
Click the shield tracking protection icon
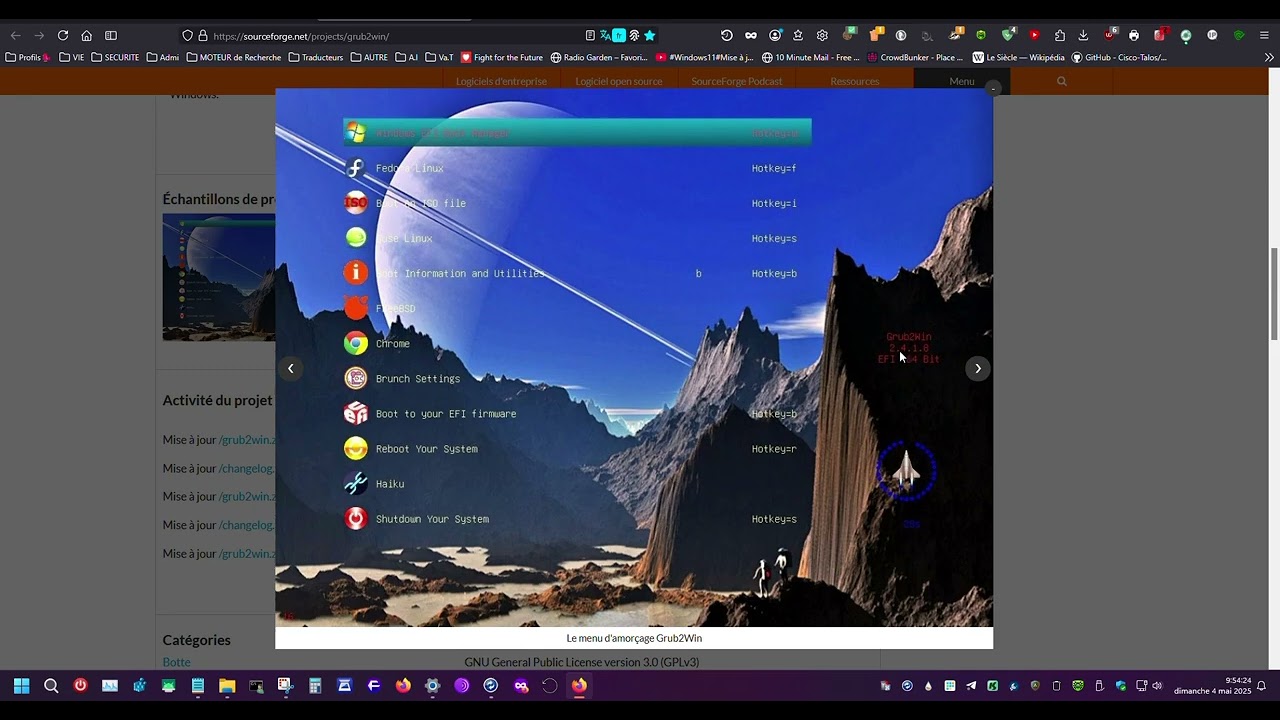[x=187, y=36]
